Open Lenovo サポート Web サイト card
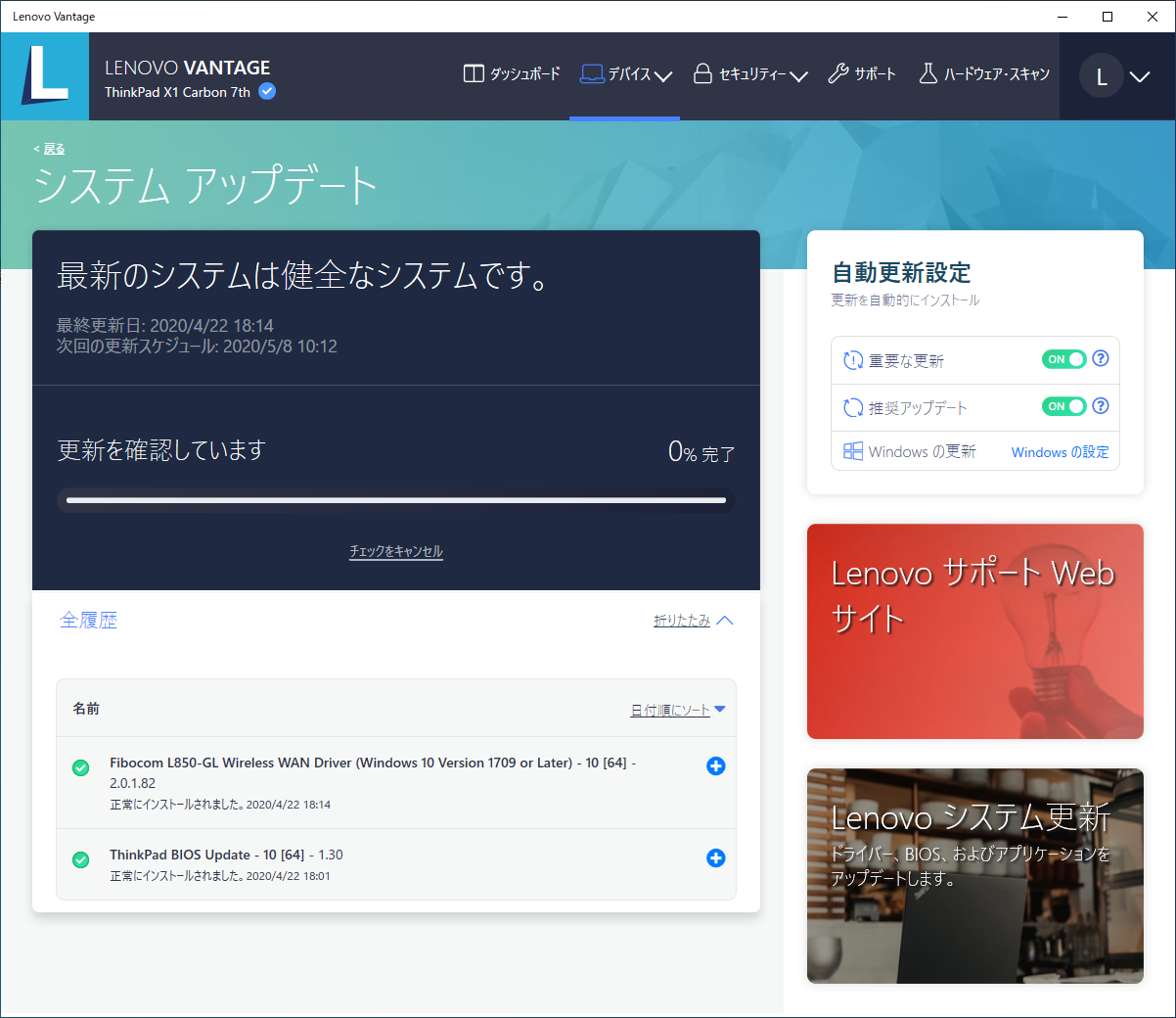Viewport: 1176px width, 1018px height. pos(975,631)
